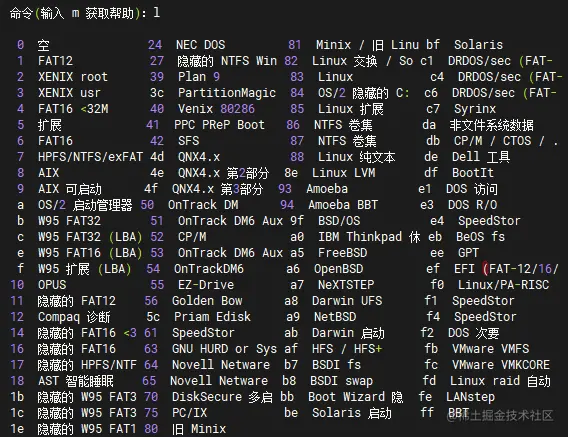Click the "旧 Minix" entry code 80
568x437 pixels.
[199, 429]
